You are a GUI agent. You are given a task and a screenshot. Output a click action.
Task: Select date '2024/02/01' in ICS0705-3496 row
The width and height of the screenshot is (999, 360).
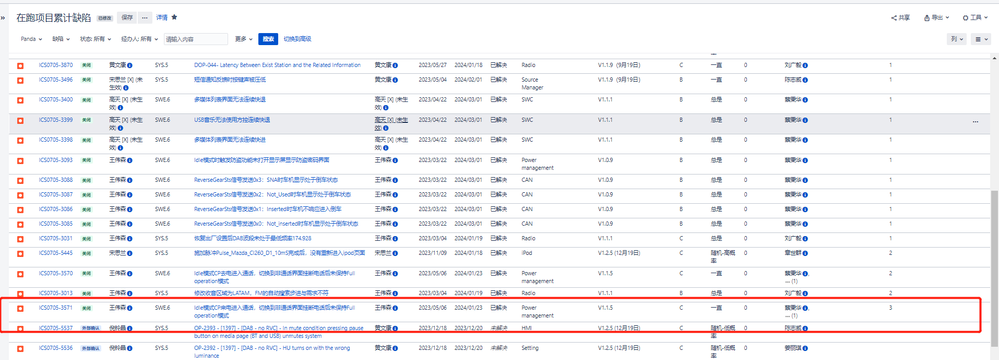(467, 80)
